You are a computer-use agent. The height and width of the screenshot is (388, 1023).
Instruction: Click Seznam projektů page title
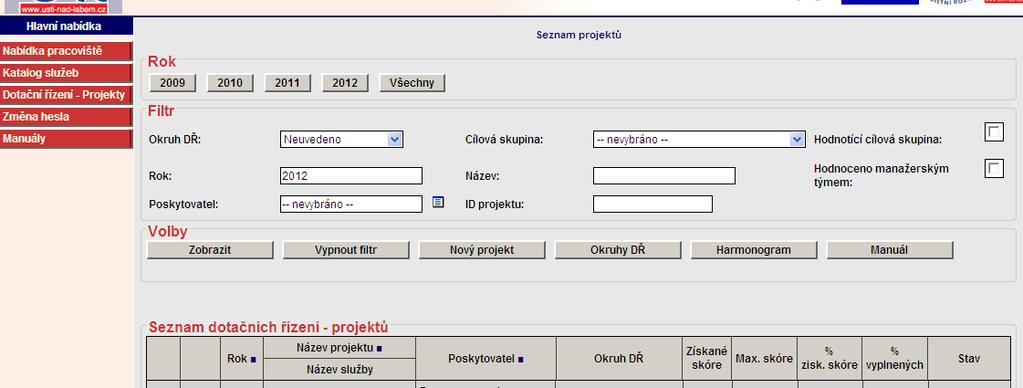pyautogui.click(x=579, y=35)
